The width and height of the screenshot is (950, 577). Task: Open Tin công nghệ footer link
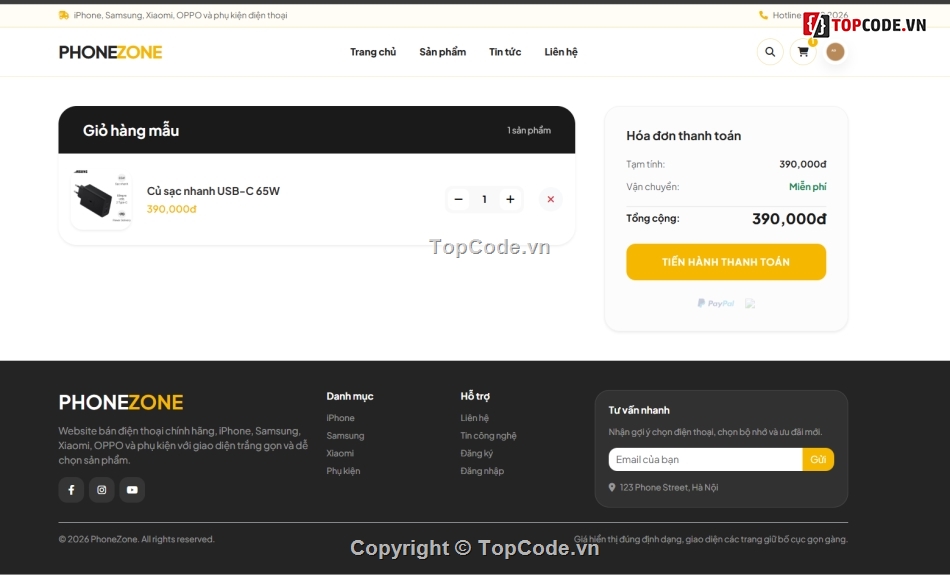tap(488, 436)
